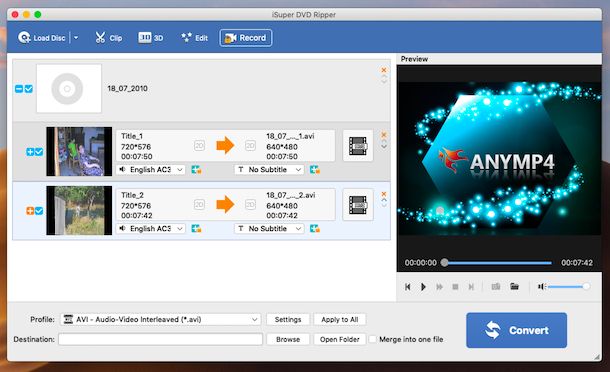
Task: Open output profile icon for Title_1
Action: (358, 146)
